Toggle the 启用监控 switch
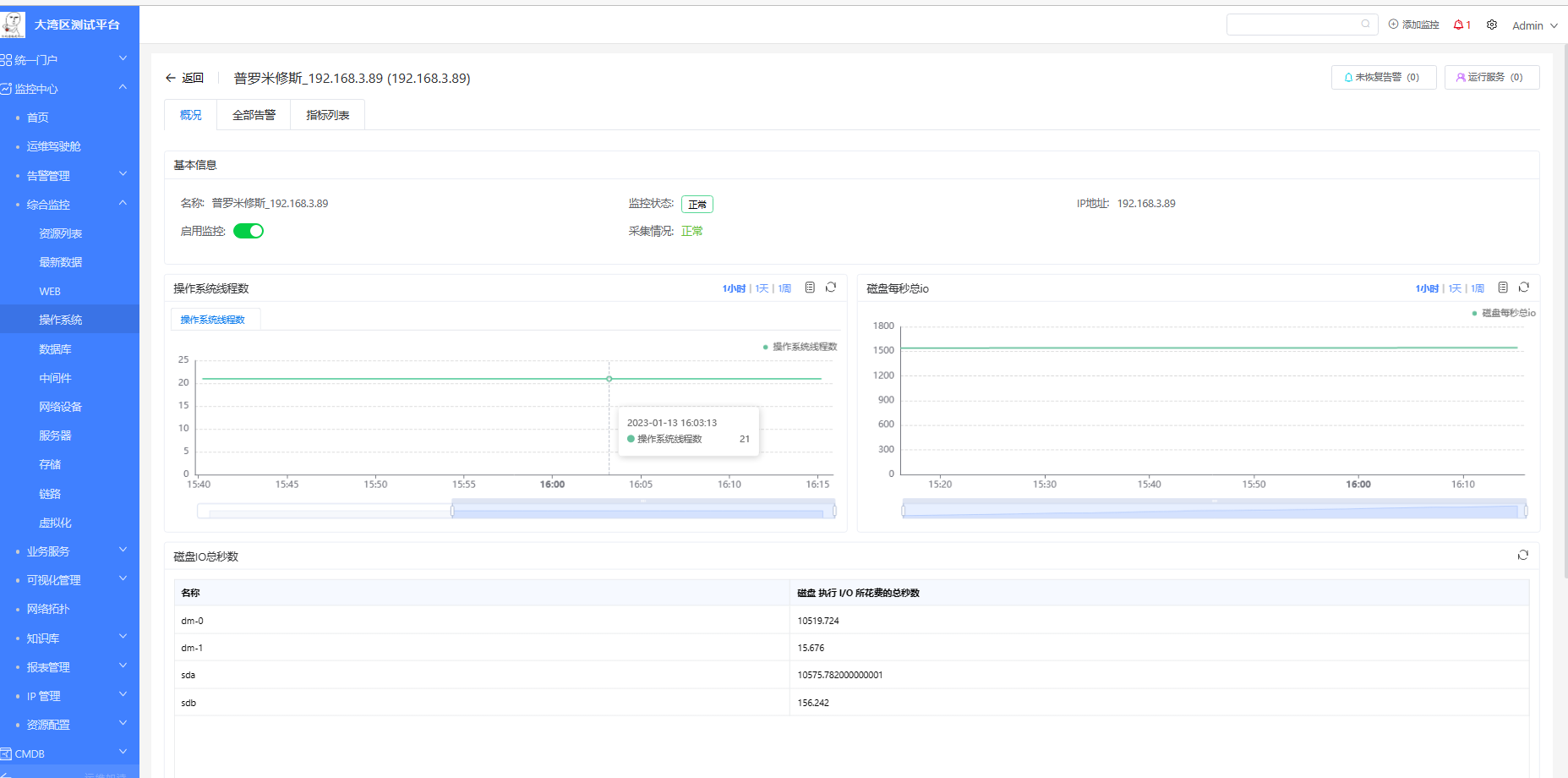 coord(249,231)
